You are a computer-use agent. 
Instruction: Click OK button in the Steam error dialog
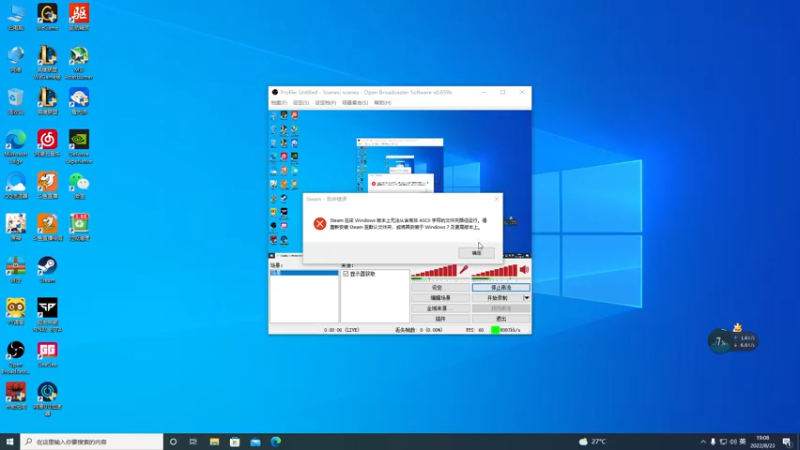pos(476,253)
